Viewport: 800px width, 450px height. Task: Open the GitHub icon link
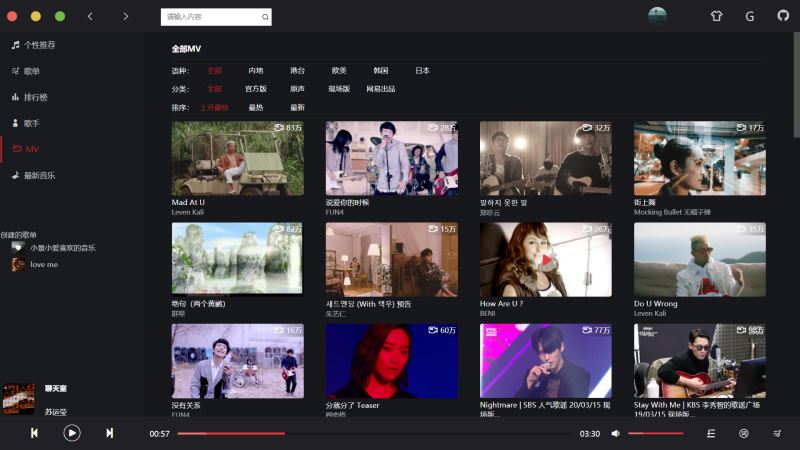click(x=783, y=16)
